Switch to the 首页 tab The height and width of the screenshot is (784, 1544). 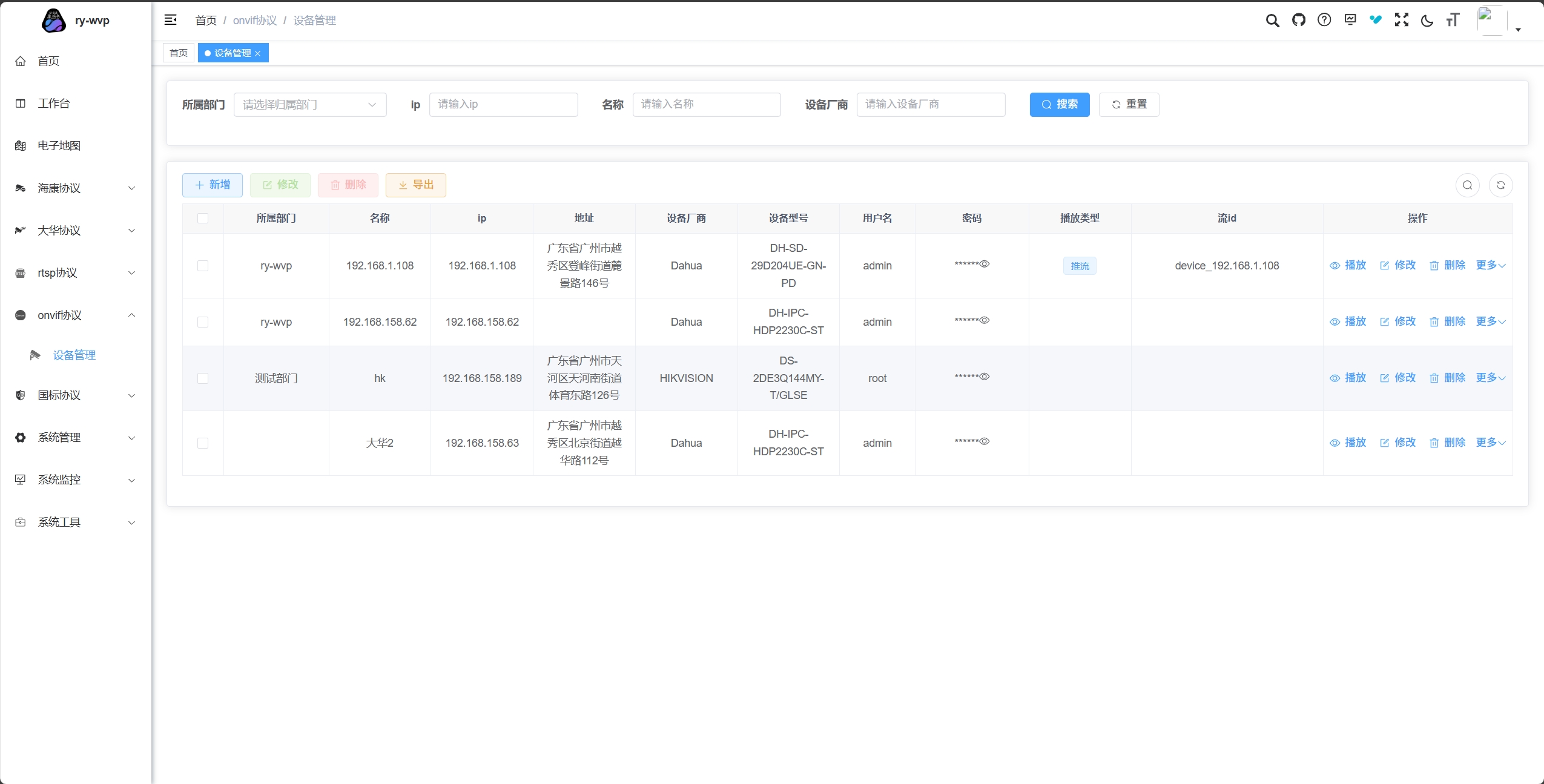[x=179, y=53]
